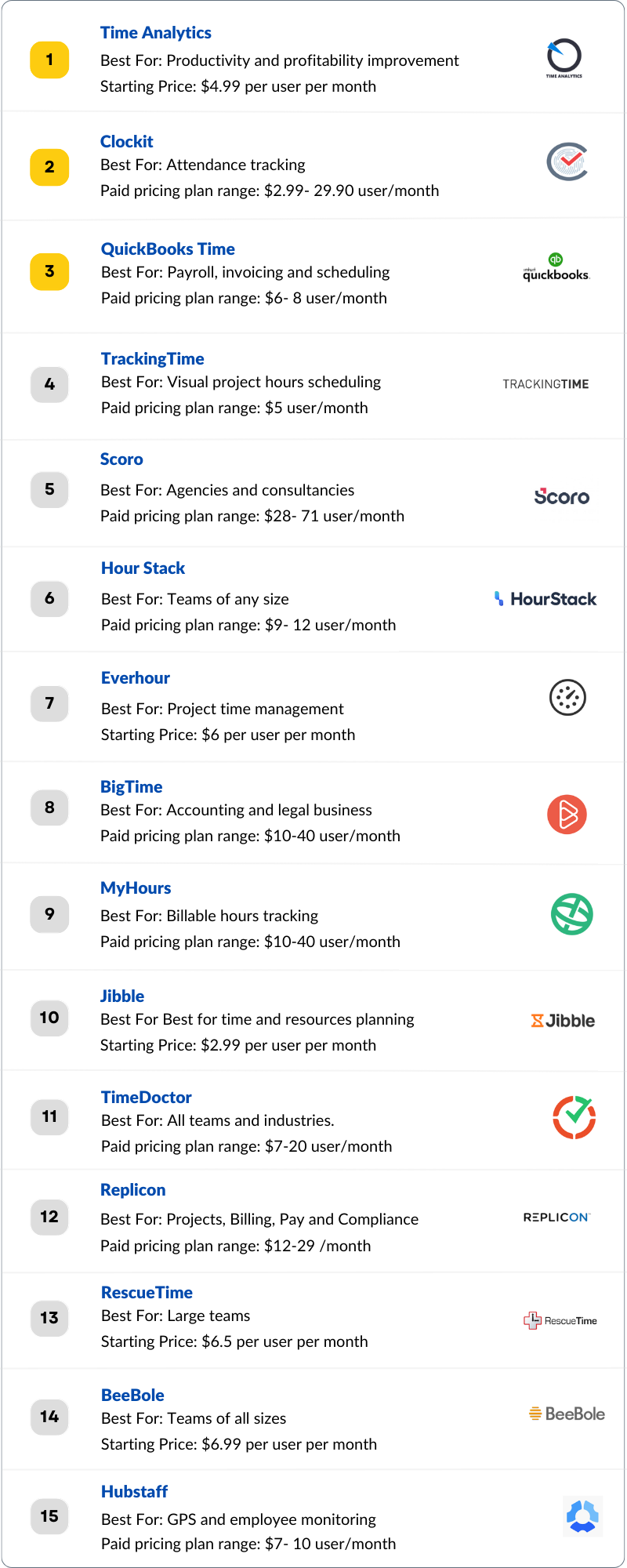Click the MyHours green logo
The height and width of the screenshot is (1568, 627).
(x=572, y=914)
